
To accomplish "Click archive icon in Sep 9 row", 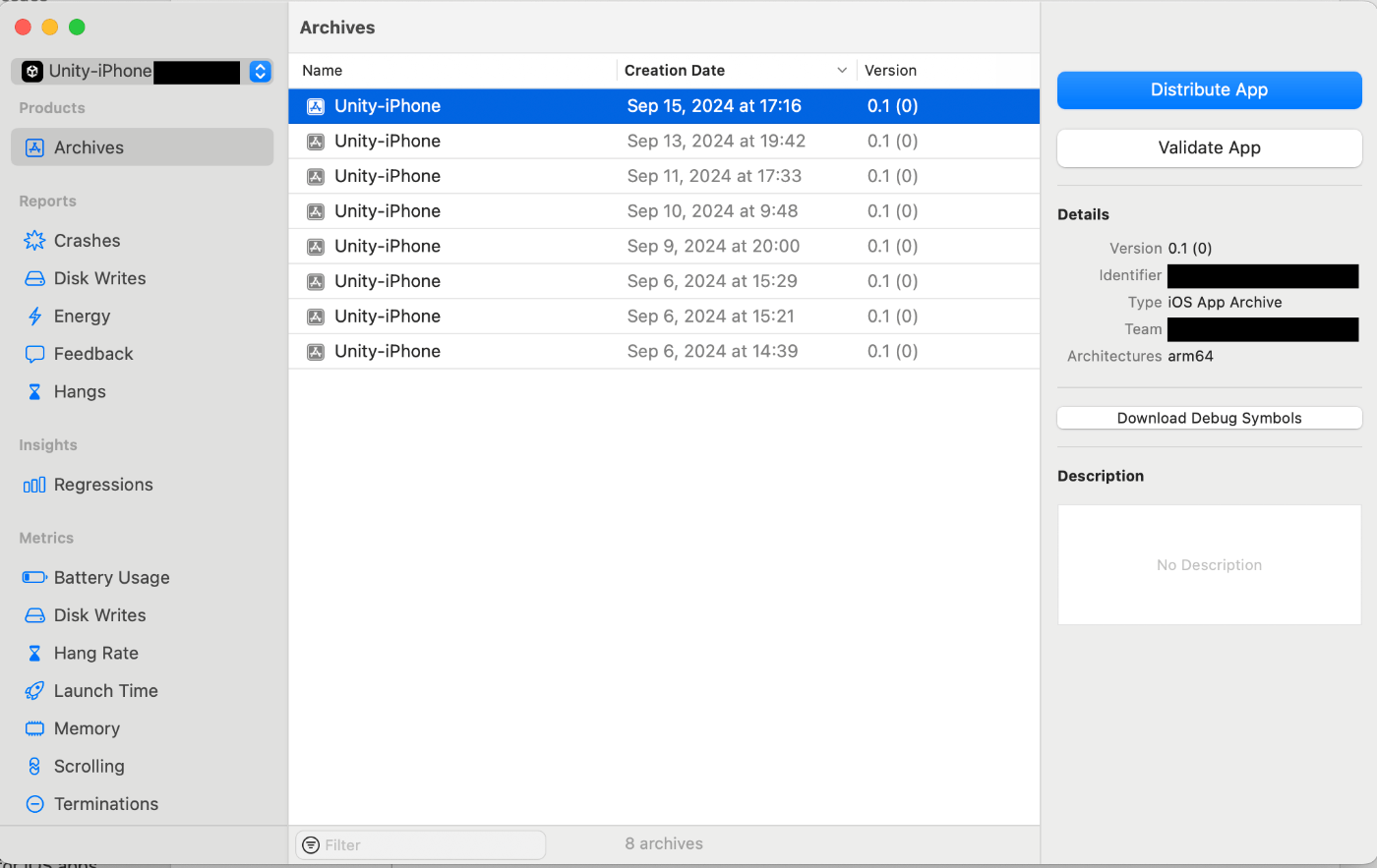I will click(x=316, y=247).
